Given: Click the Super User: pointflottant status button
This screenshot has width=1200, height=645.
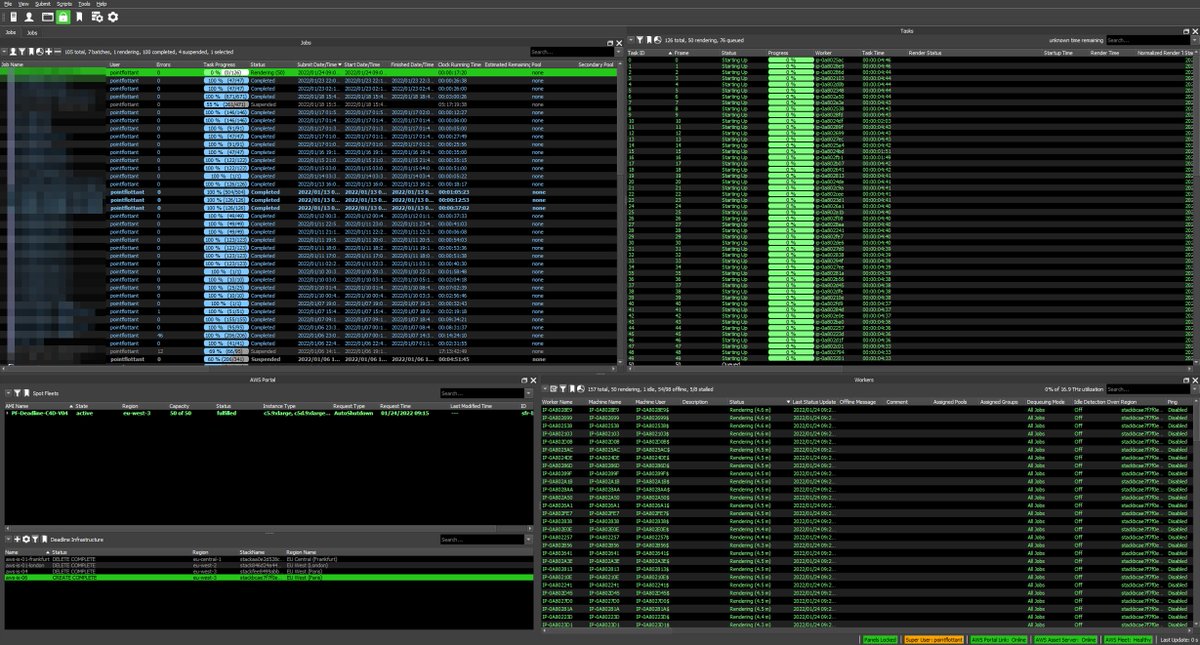Looking at the screenshot, I should tap(935, 638).
